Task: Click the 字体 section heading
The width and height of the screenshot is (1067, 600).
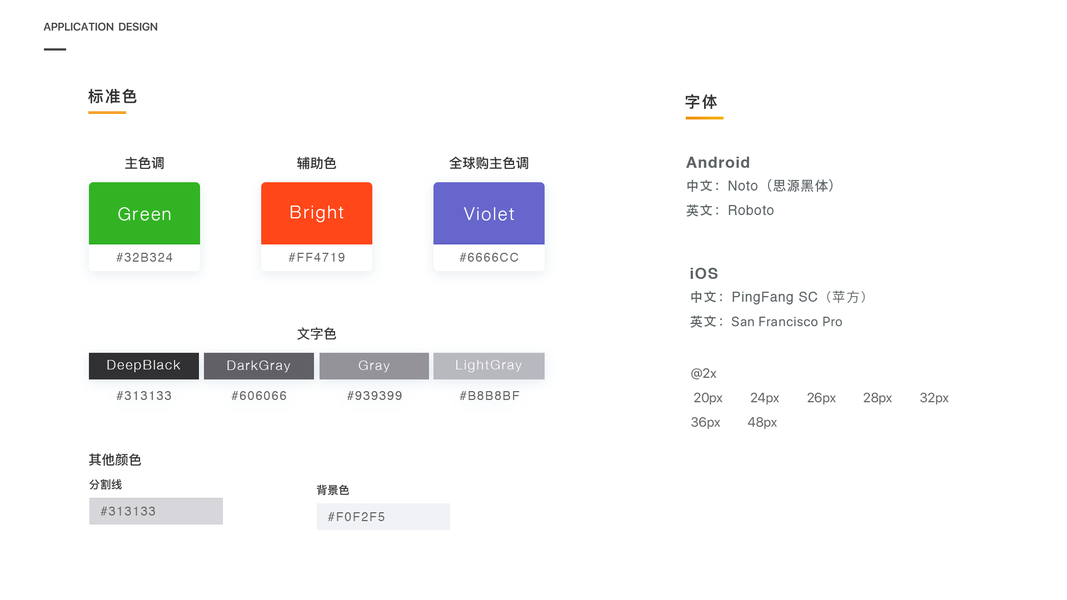Action: pos(701,102)
